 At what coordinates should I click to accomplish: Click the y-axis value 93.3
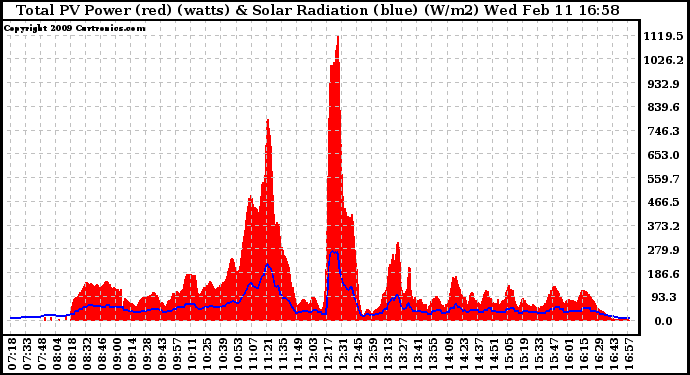(x=664, y=298)
